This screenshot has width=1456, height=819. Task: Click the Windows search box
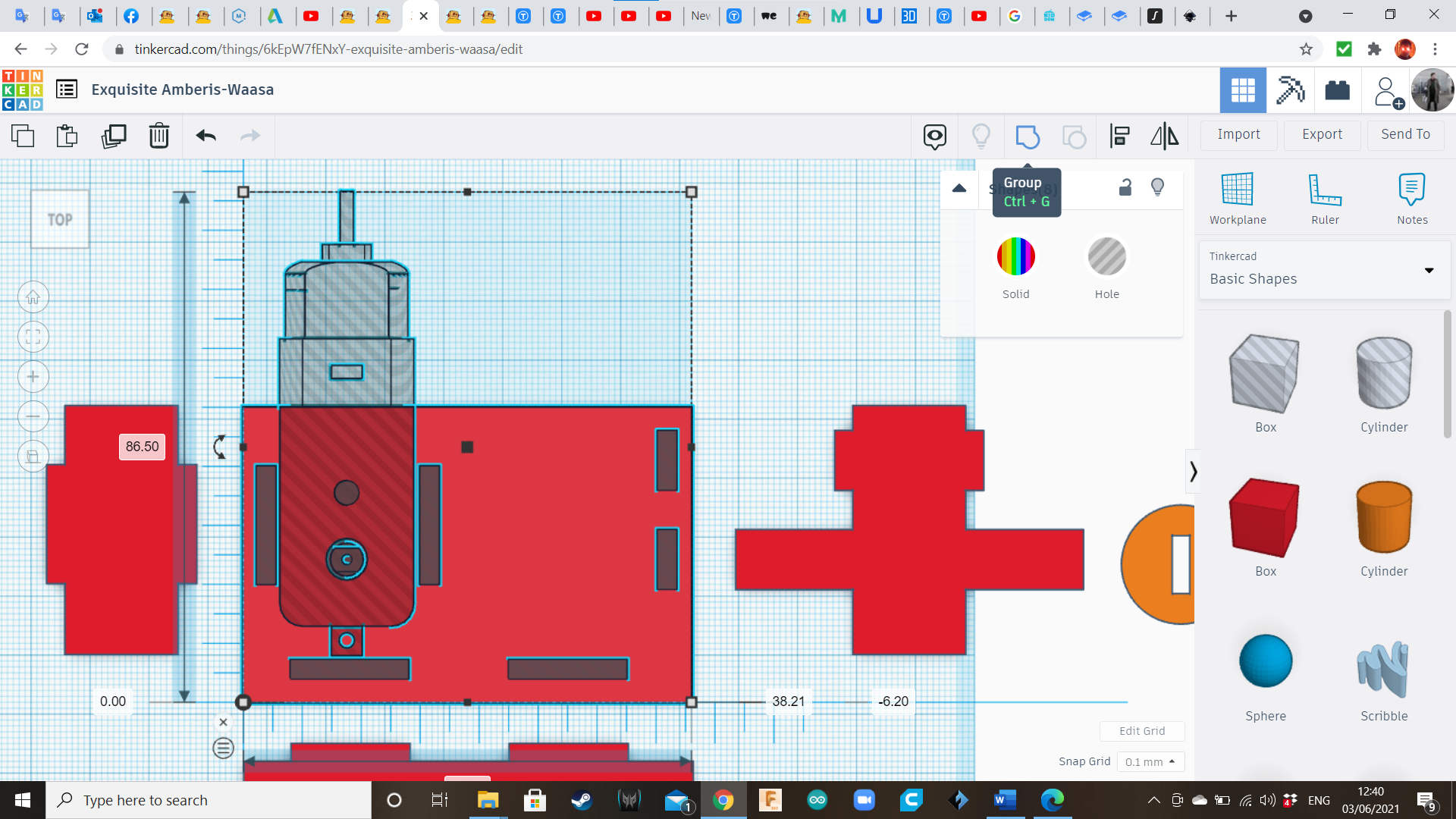coord(209,800)
